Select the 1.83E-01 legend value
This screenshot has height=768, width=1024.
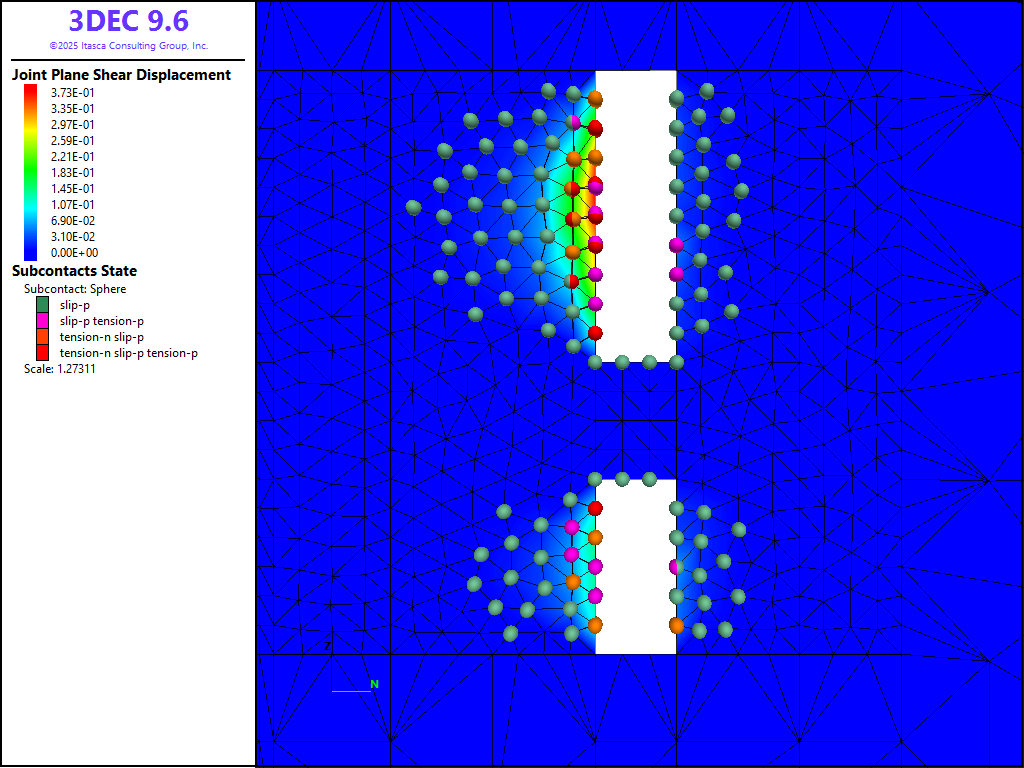73,172
